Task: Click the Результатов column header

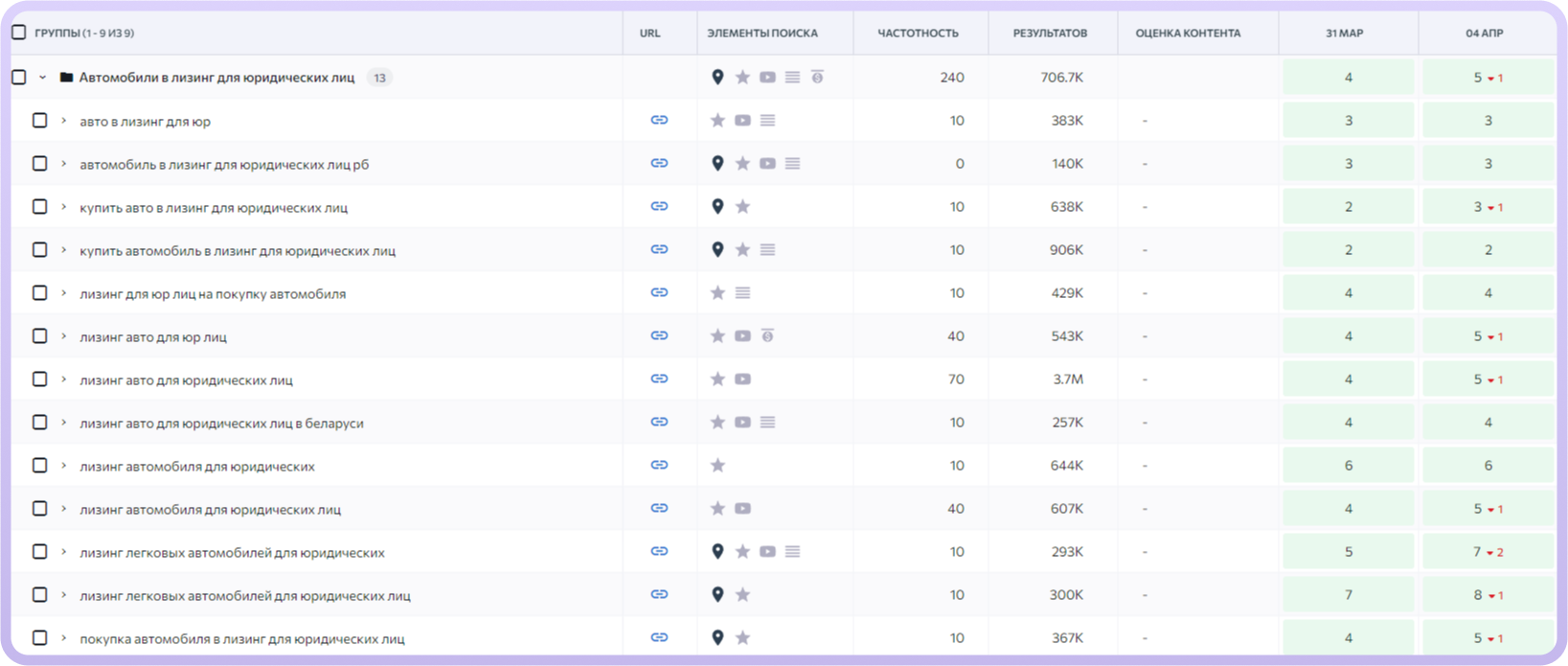Action: click(1050, 33)
